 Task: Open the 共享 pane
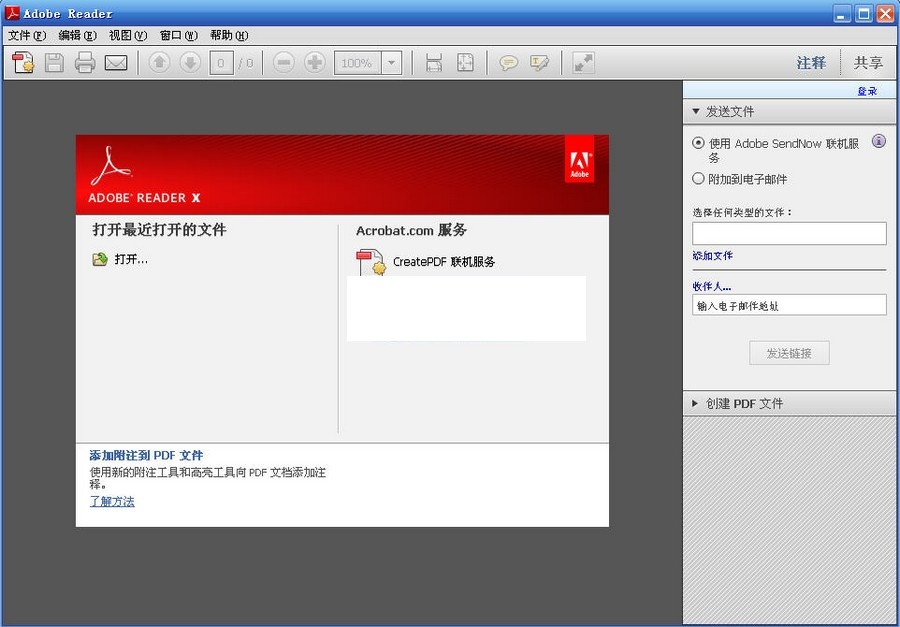tap(868, 63)
